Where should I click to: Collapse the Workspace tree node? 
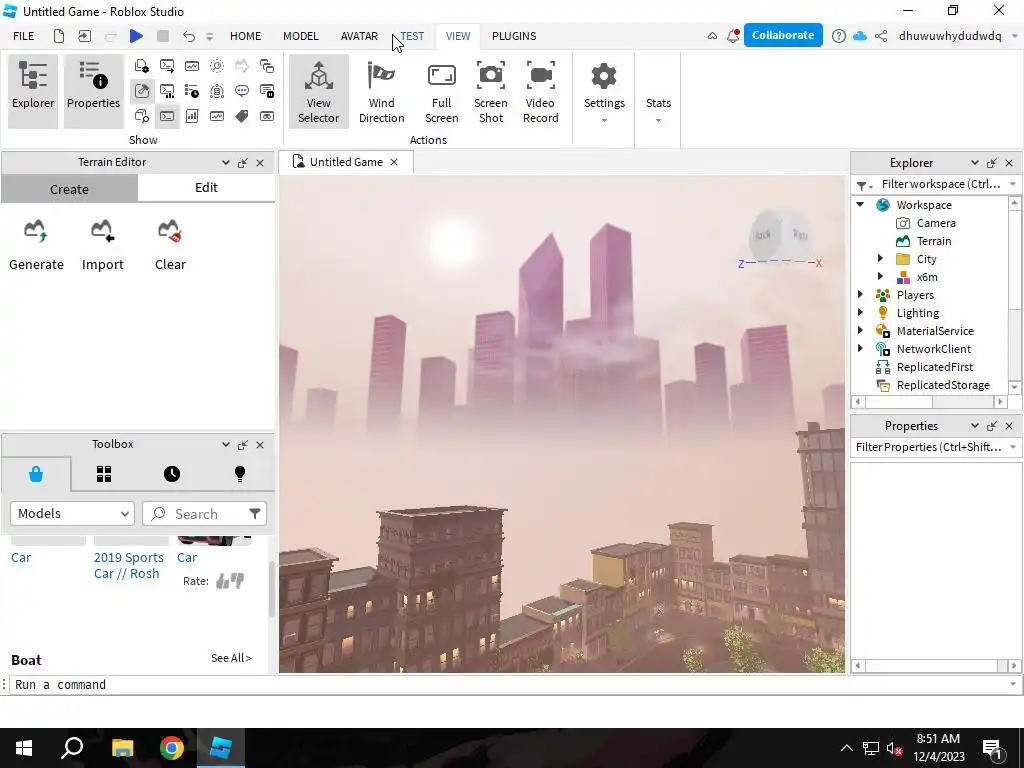(x=861, y=204)
